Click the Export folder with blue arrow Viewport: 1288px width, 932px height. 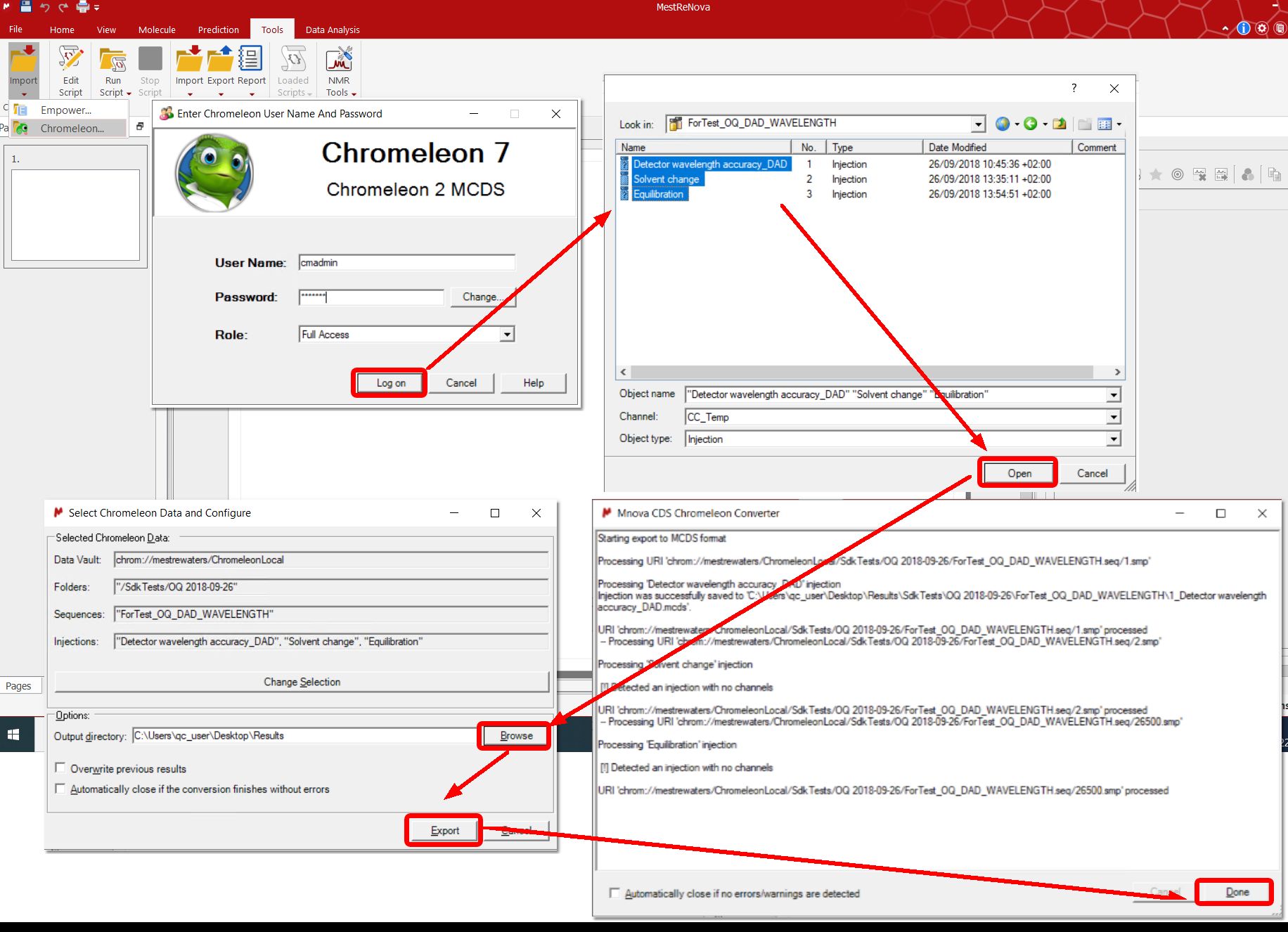point(220,59)
